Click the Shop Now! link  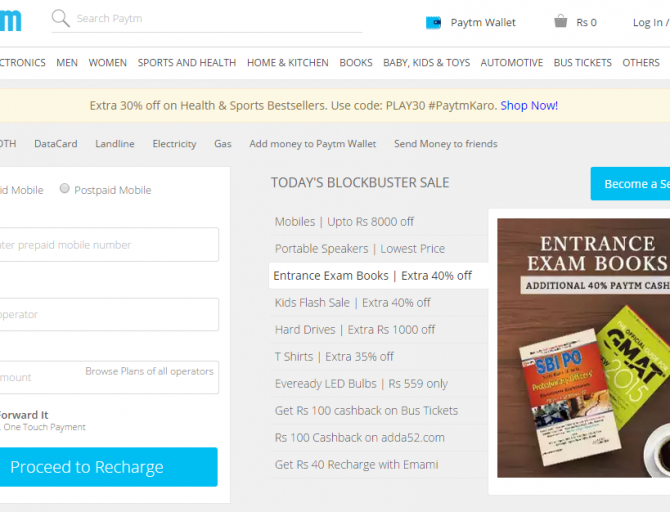point(529,105)
